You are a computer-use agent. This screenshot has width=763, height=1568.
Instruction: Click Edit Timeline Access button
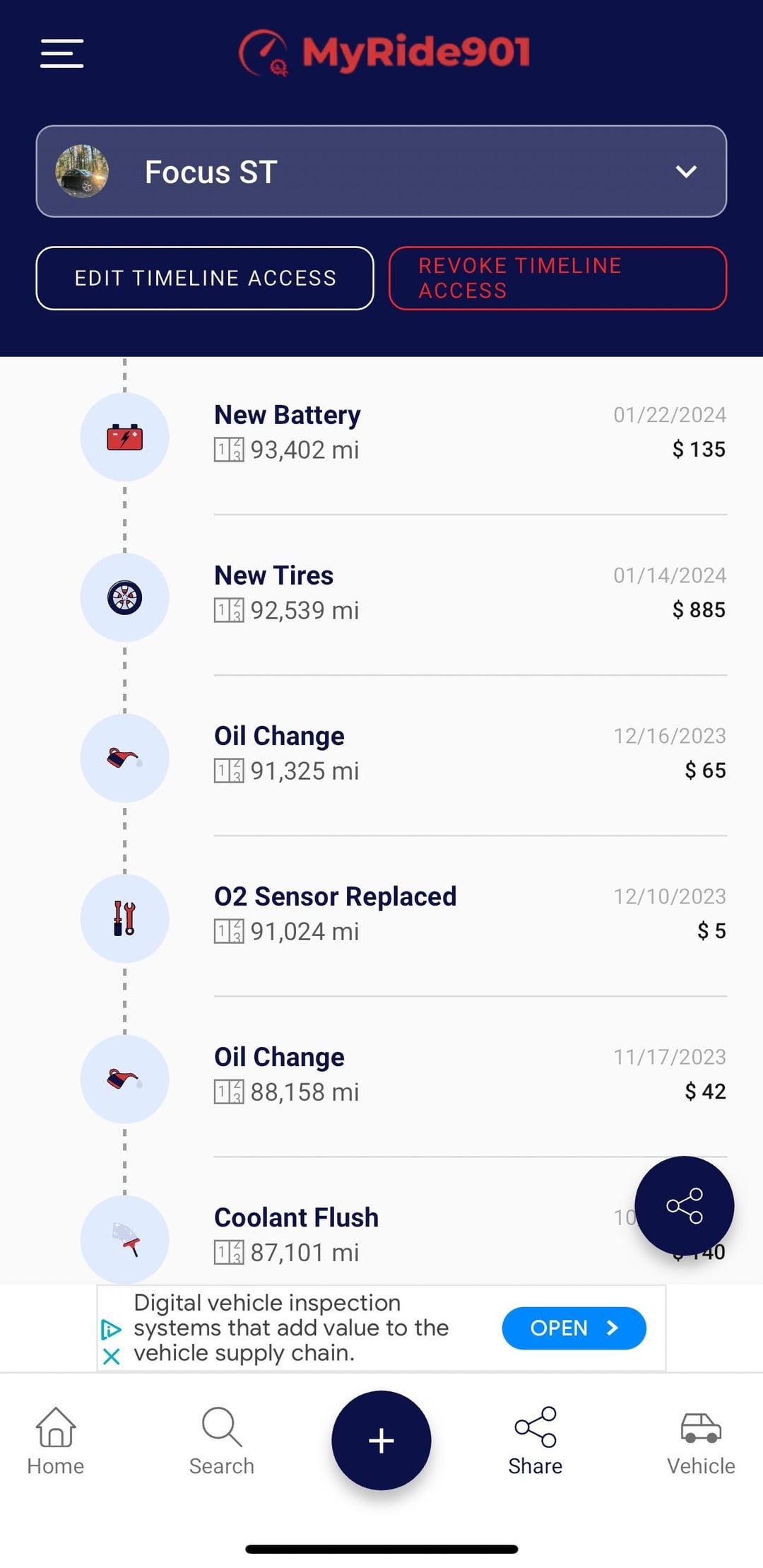pyautogui.click(x=205, y=279)
